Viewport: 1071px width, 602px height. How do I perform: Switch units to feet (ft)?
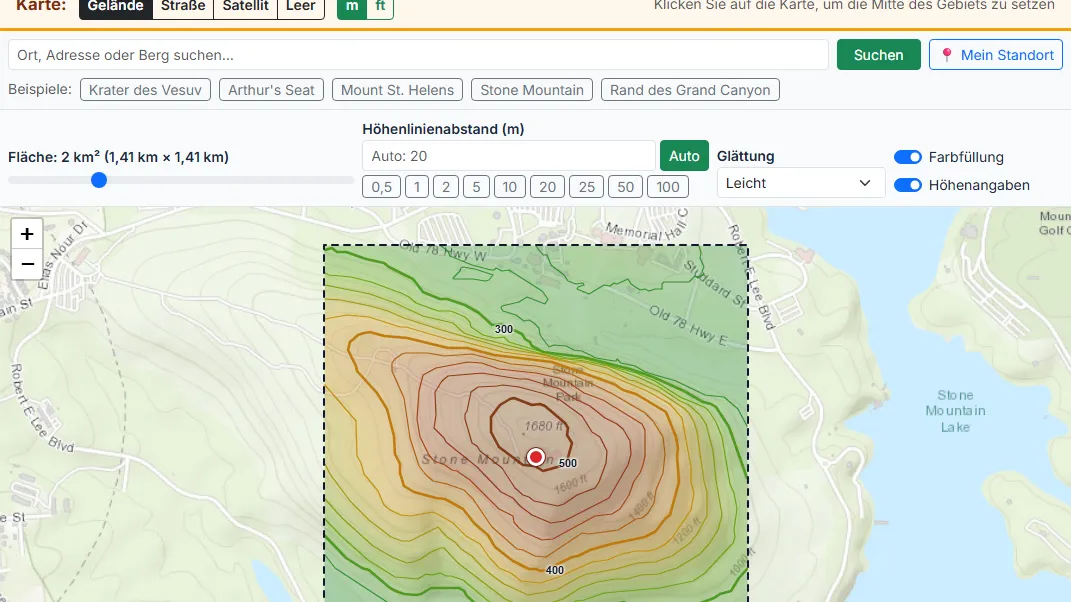tap(380, 6)
